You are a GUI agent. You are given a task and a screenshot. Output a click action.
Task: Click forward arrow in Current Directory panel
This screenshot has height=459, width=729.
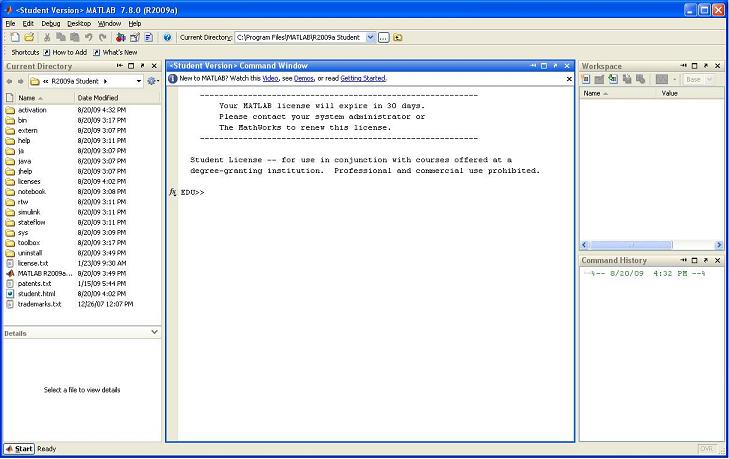20,81
